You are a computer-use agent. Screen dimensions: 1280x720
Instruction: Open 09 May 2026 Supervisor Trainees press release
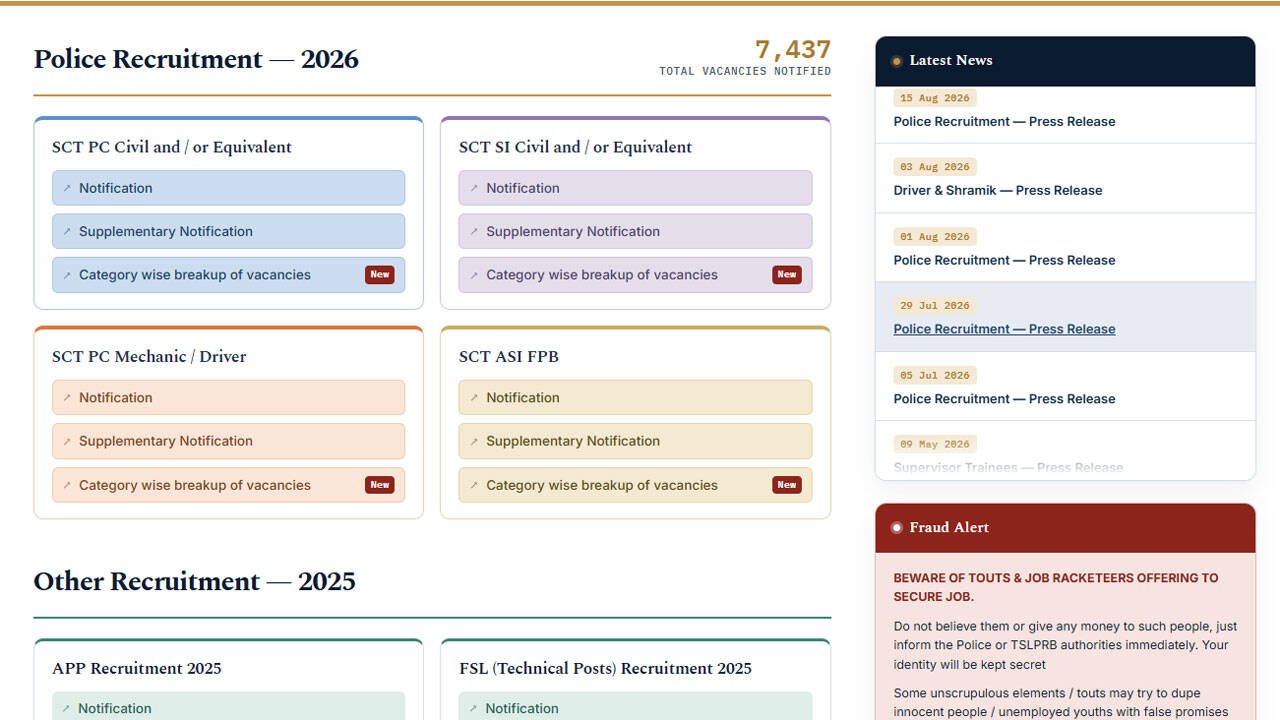[1008, 467]
